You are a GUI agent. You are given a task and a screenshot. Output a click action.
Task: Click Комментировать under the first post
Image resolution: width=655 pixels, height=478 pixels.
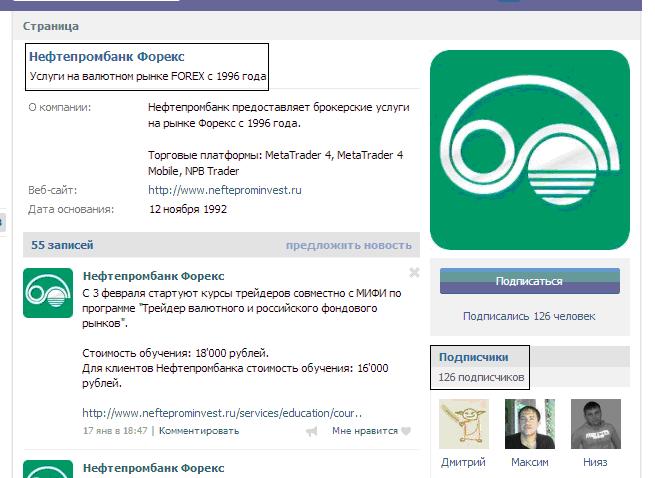click(199, 431)
